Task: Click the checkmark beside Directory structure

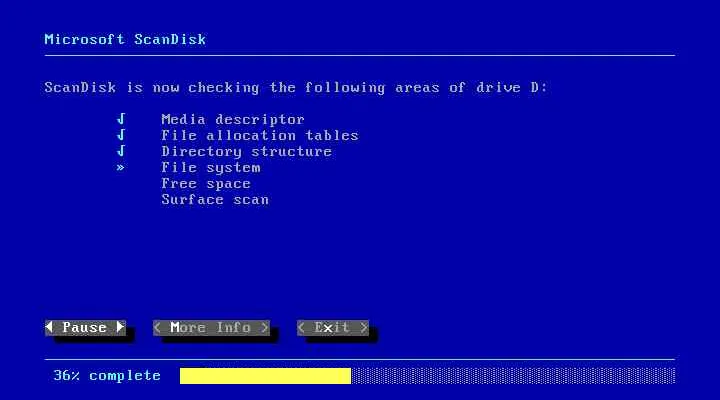Action: tap(121, 151)
